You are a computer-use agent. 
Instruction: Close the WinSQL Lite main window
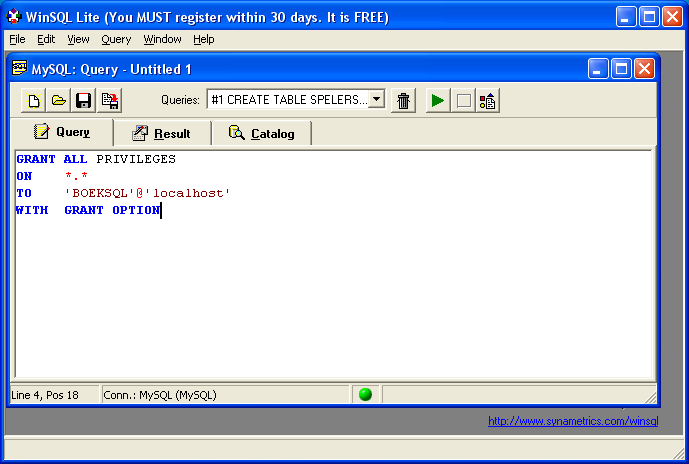pos(673,17)
